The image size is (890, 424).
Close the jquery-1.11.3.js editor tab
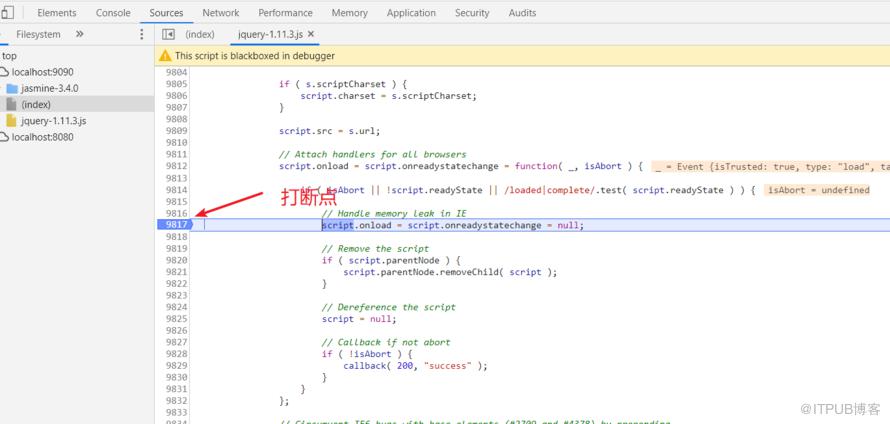click(310, 34)
